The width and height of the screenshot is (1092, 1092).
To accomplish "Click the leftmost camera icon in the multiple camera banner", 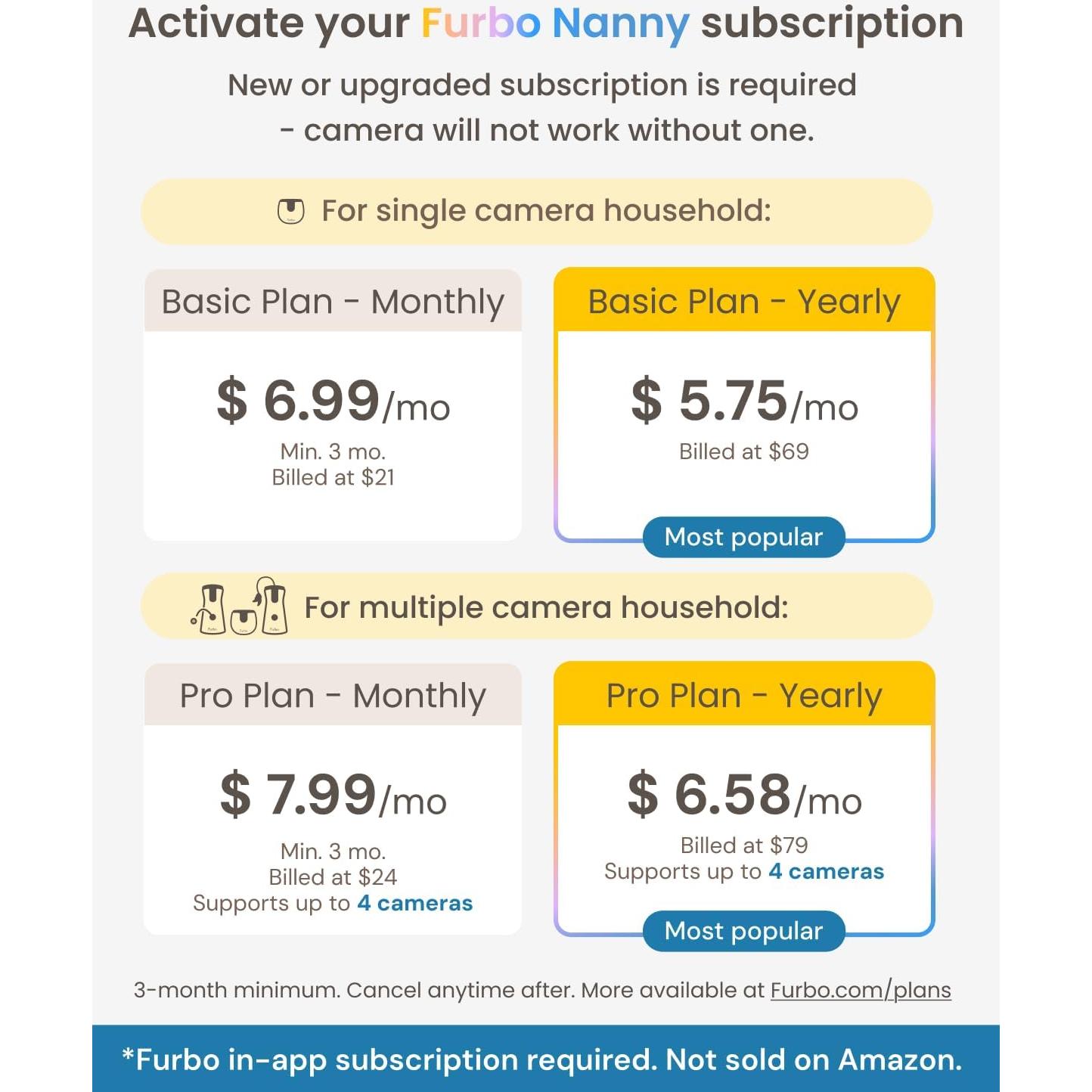I will (211, 609).
